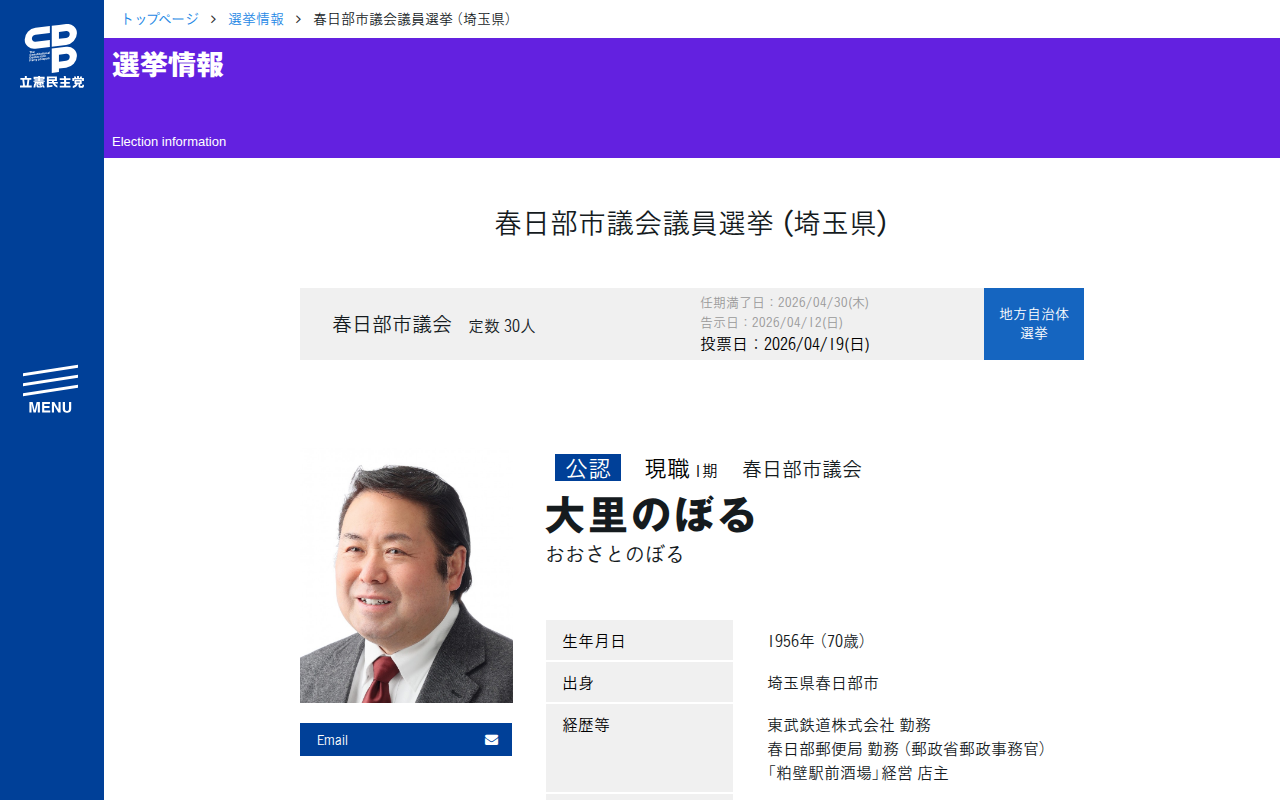The width and height of the screenshot is (1280, 800).
Task: Click the reading おおさとのぼる
Action: pos(615,554)
